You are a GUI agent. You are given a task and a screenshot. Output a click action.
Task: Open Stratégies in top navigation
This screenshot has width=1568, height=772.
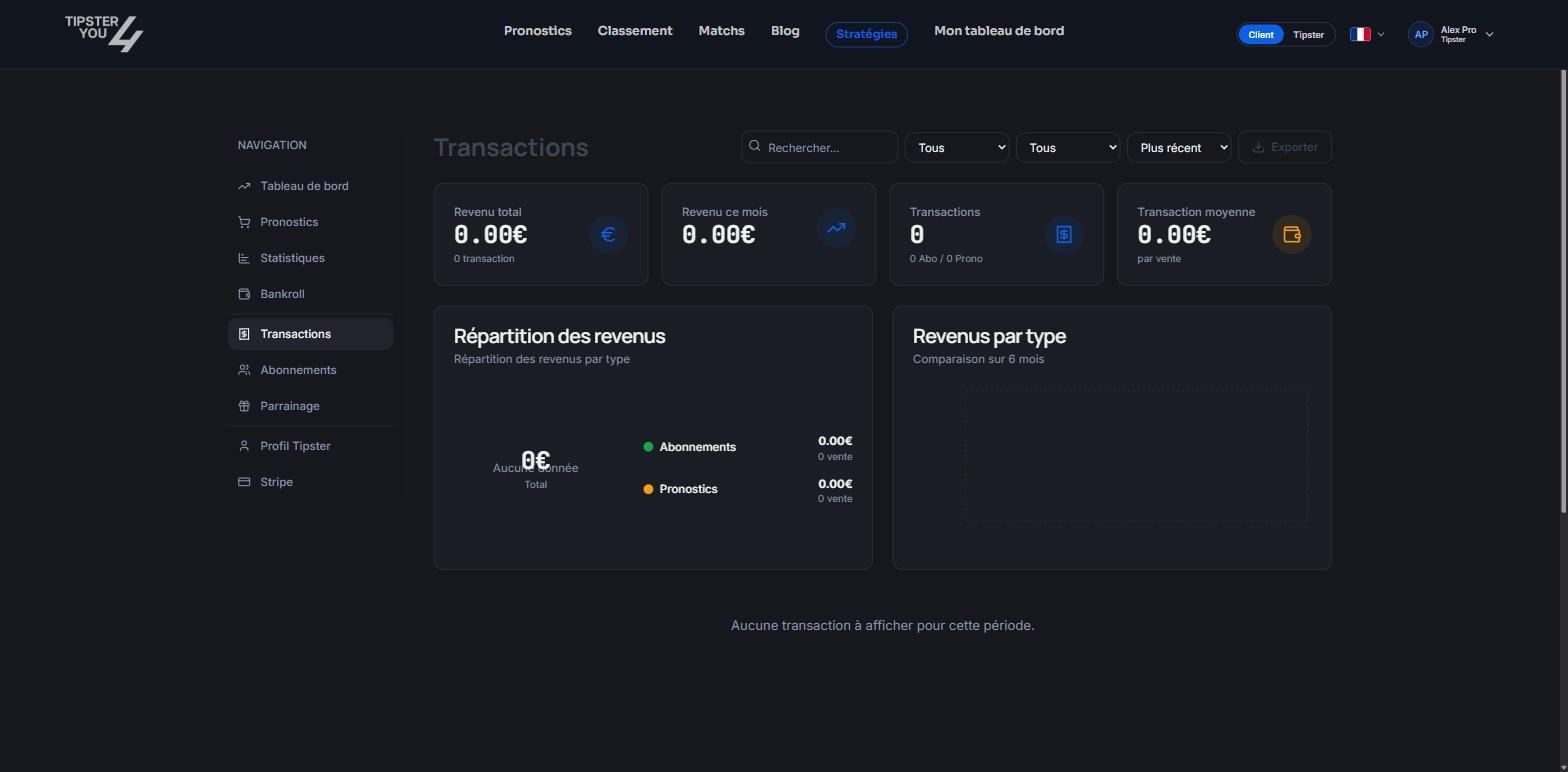click(x=867, y=34)
